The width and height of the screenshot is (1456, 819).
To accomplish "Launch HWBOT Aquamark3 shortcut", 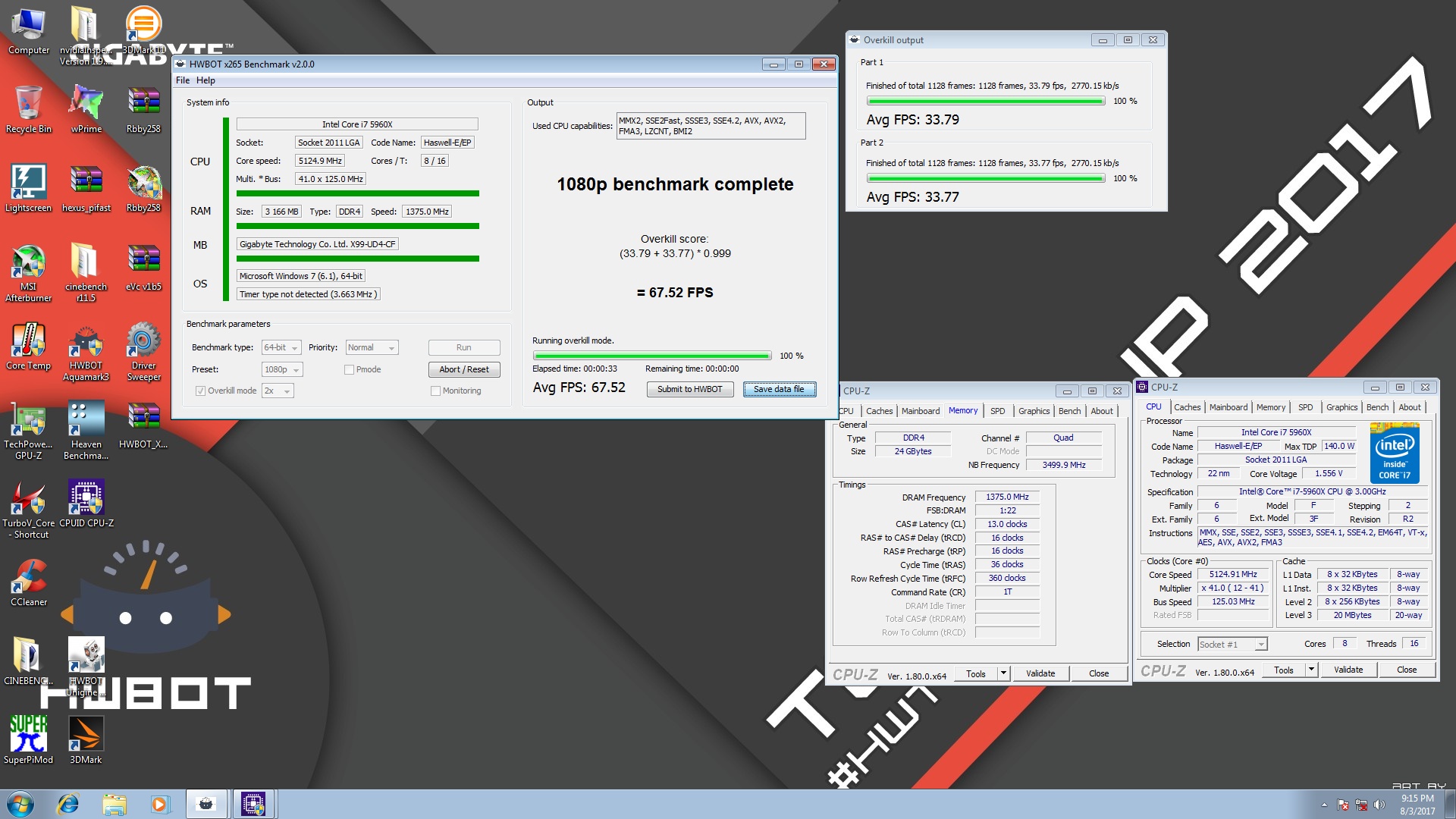I will (x=86, y=352).
